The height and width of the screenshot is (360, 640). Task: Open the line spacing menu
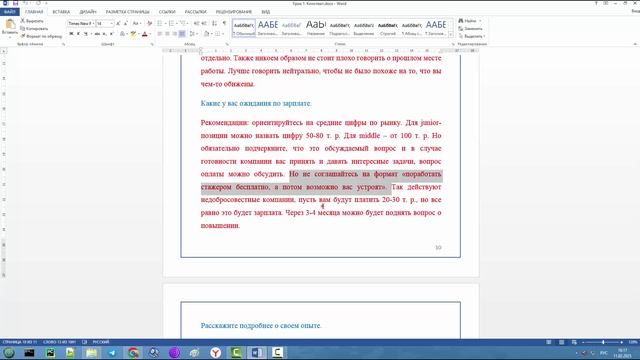193,34
